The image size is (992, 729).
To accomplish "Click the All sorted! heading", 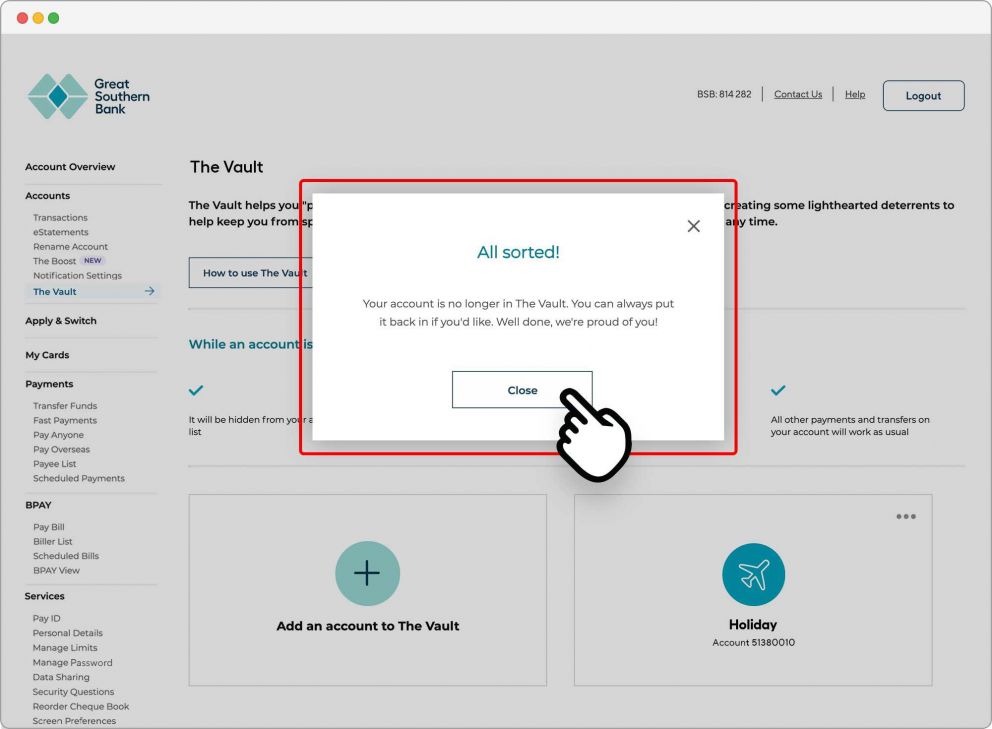I will coord(518,252).
